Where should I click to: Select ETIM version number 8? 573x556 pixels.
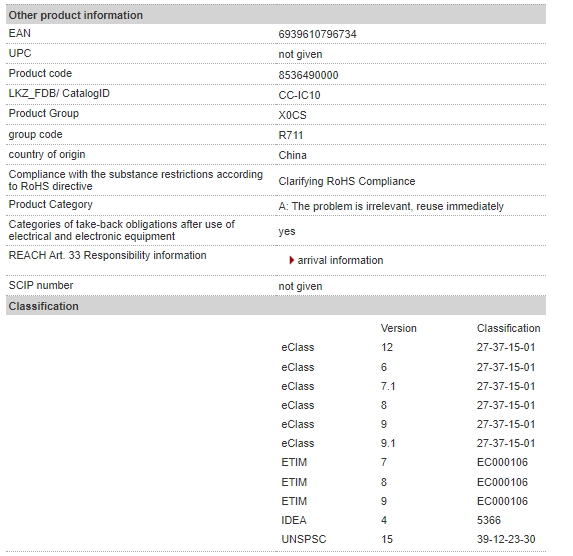[384, 482]
